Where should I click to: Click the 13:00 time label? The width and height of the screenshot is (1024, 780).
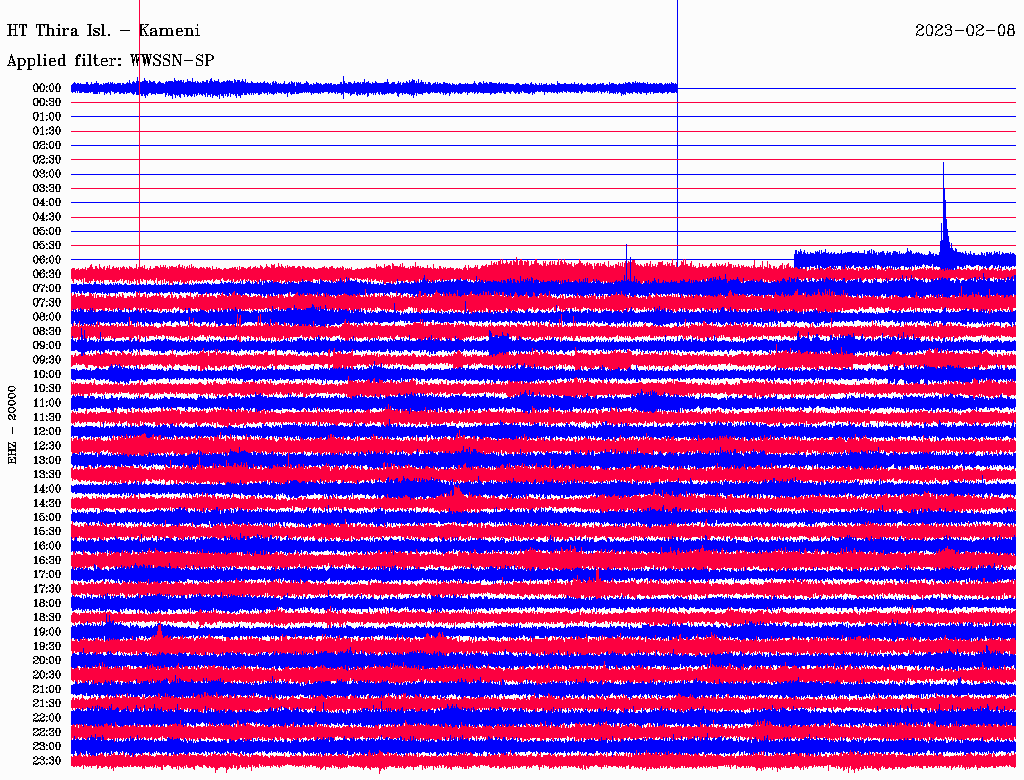tap(47, 460)
